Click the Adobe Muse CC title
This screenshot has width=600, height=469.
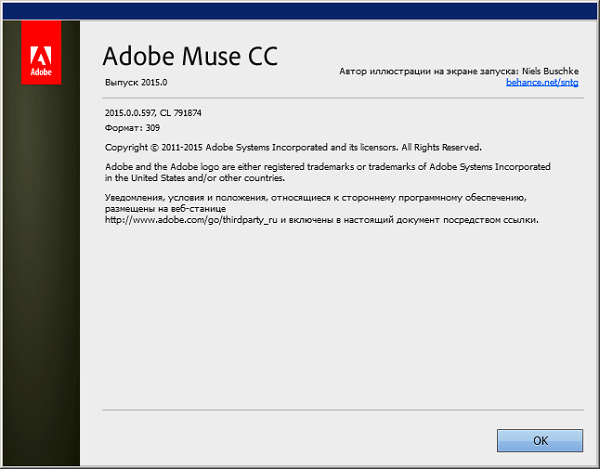(x=189, y=56)
